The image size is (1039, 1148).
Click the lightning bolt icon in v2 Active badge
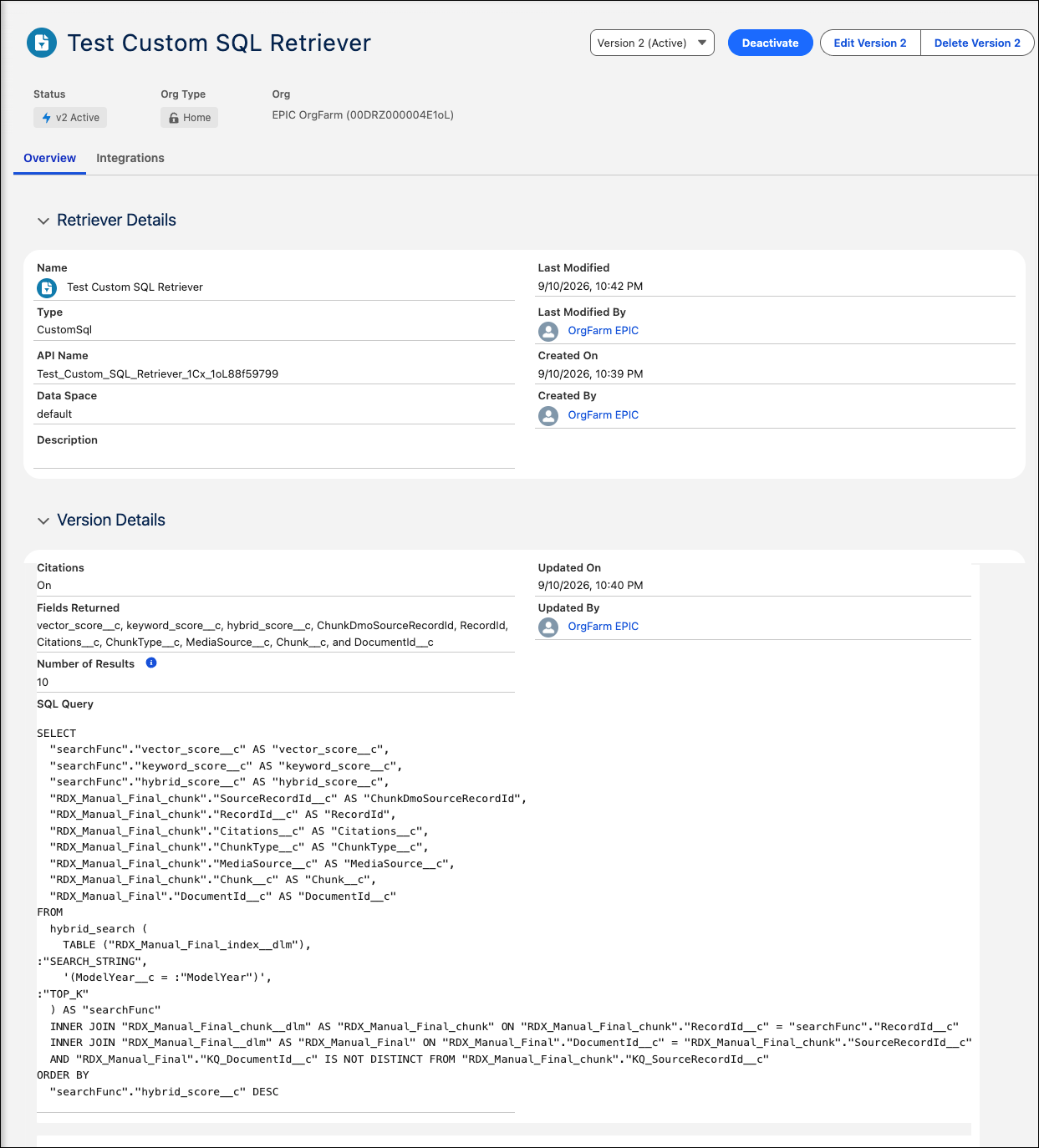[x=47, y=118]
